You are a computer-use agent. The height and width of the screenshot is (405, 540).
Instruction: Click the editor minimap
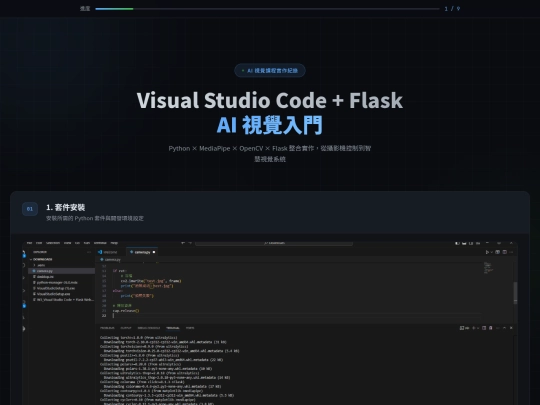click(x=489, y=268)
